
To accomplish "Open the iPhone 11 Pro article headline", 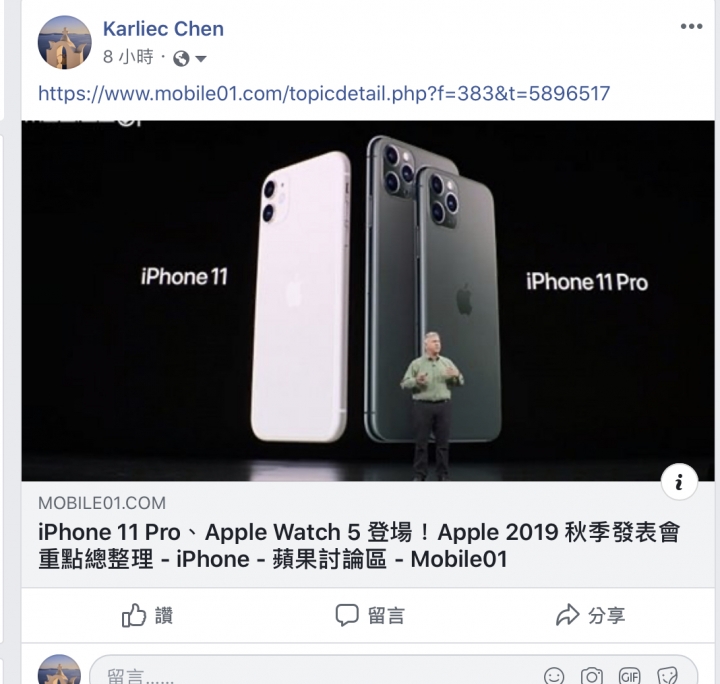I will [x=359, y=545].
